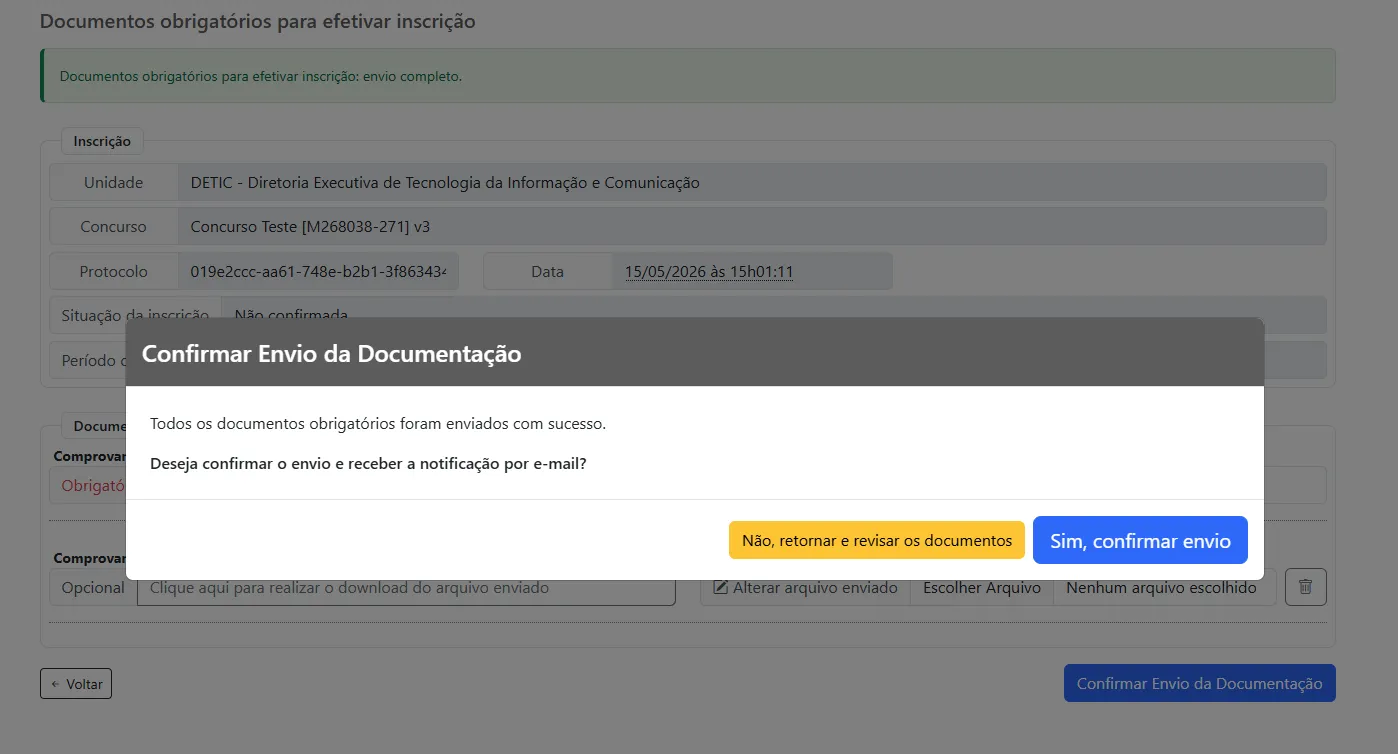Click the Protocolo value field
This screenshot has height=754, width=1398.
318,271
